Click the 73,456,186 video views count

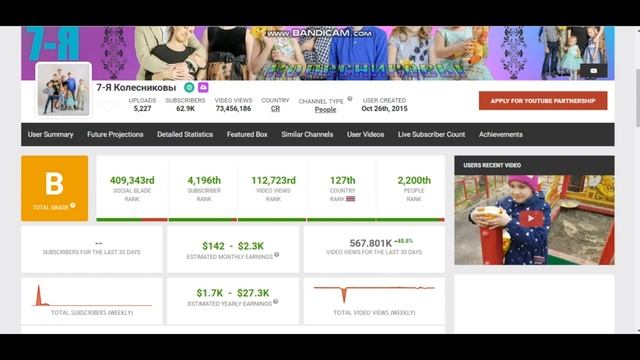(233, 109)
